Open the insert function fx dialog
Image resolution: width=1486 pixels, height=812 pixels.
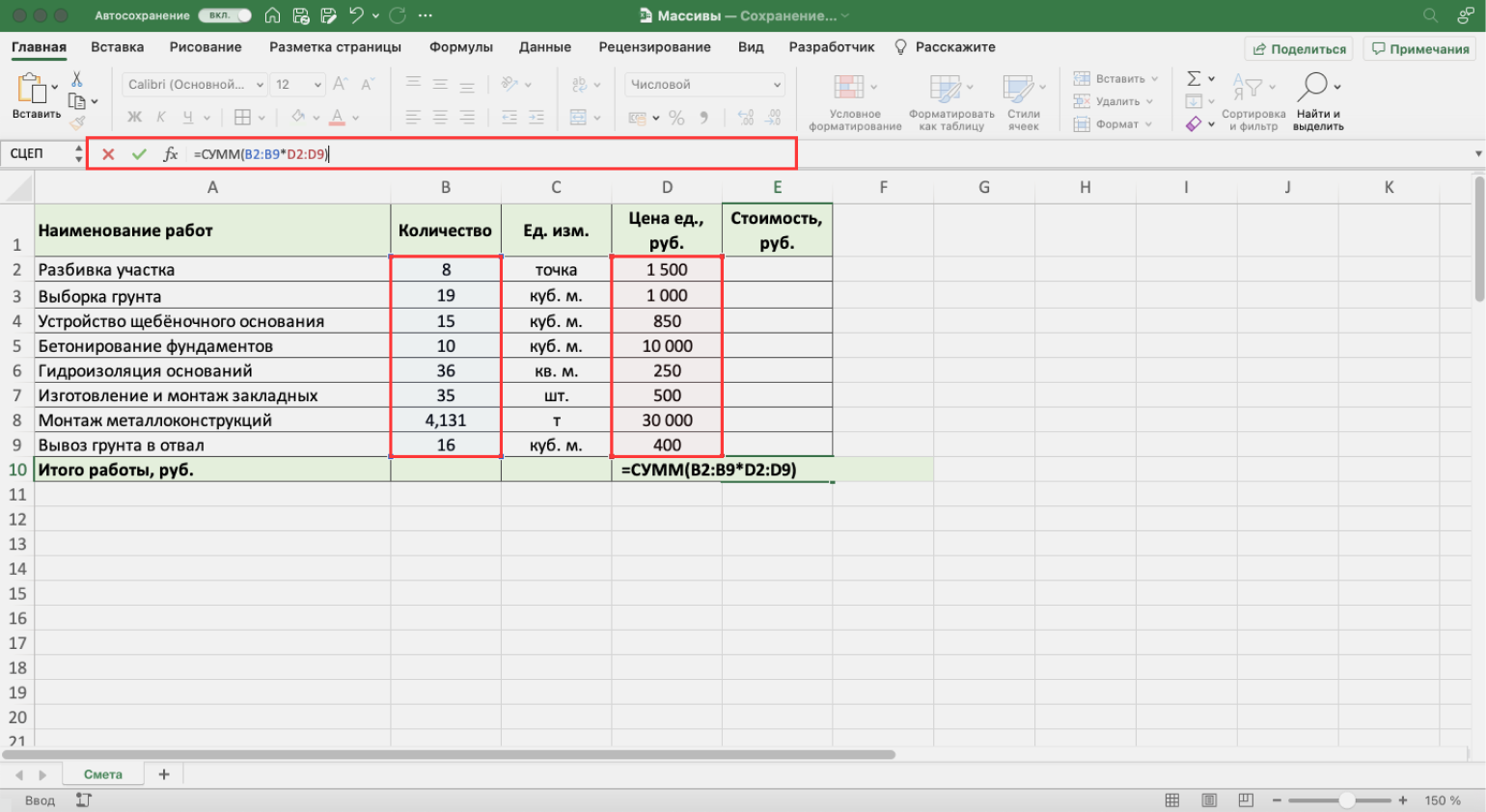(171, 154)
